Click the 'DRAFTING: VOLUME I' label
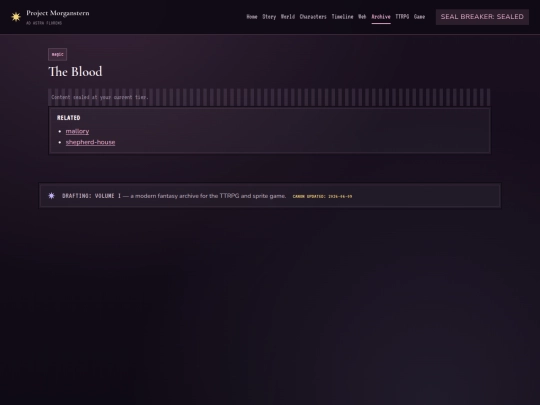This screenshot has width=540, height=405. coord(91,196)
